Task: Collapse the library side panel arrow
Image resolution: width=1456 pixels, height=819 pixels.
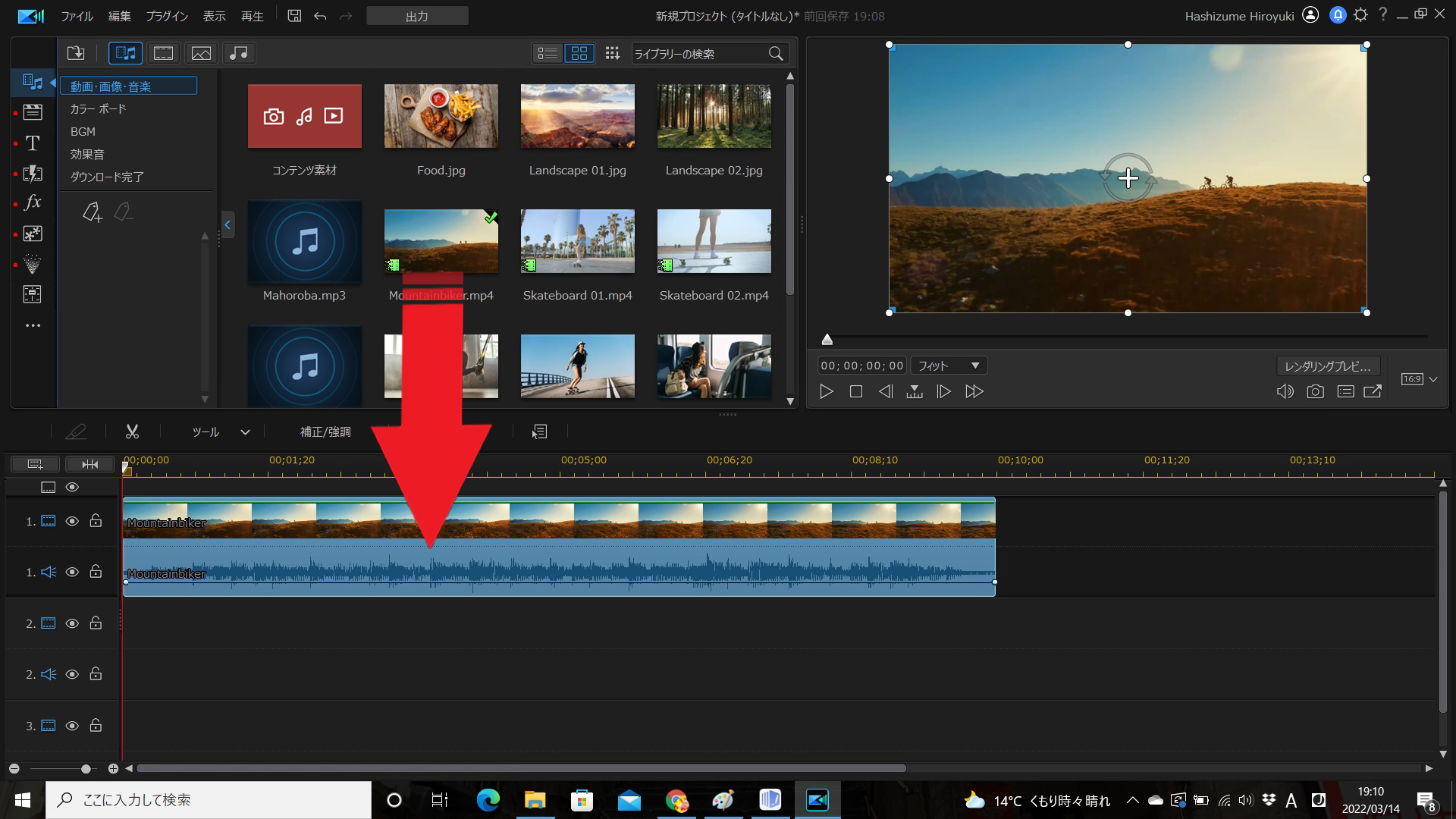Action: 227,224
